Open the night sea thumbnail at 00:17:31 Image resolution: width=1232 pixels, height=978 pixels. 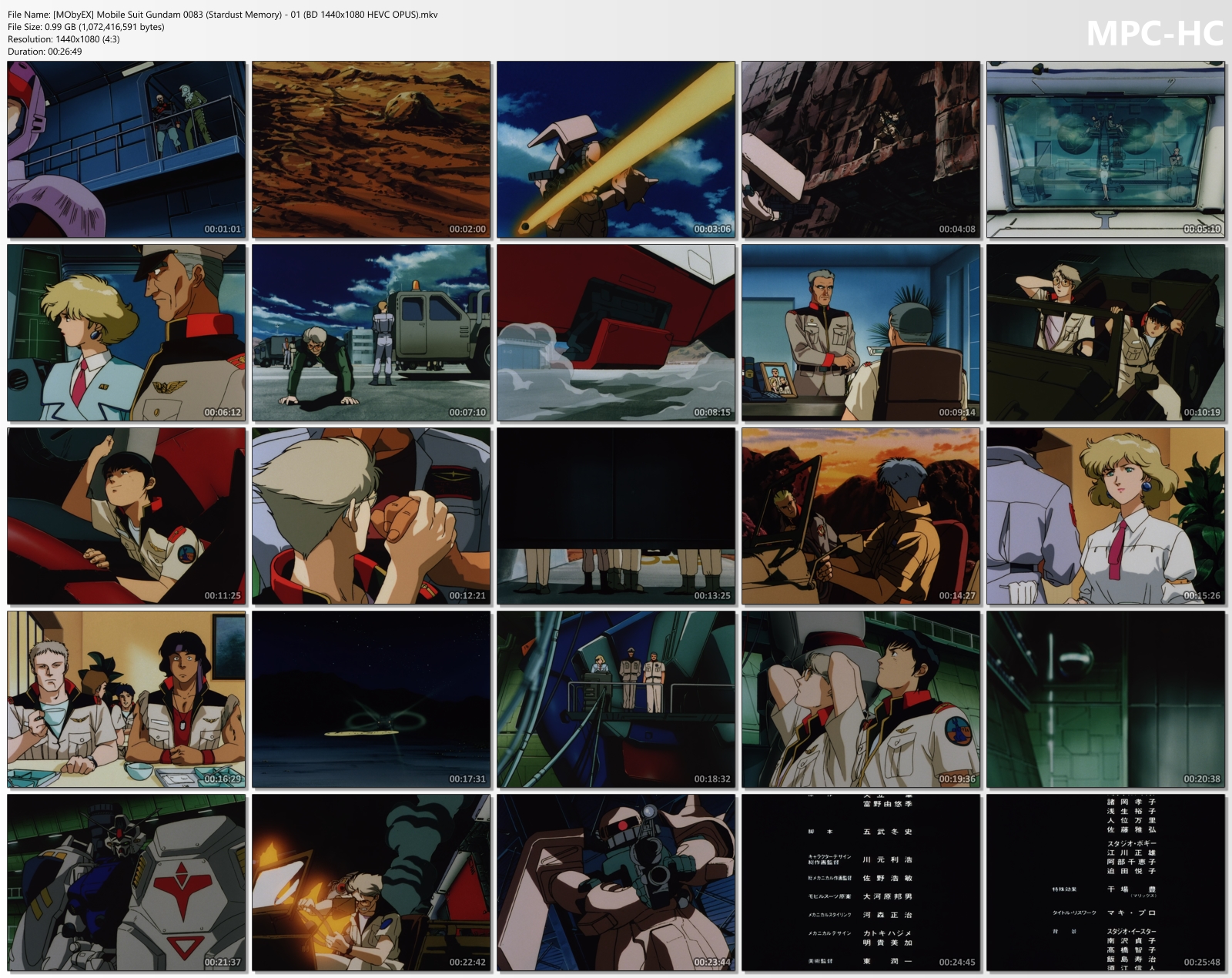pos(371,699)
